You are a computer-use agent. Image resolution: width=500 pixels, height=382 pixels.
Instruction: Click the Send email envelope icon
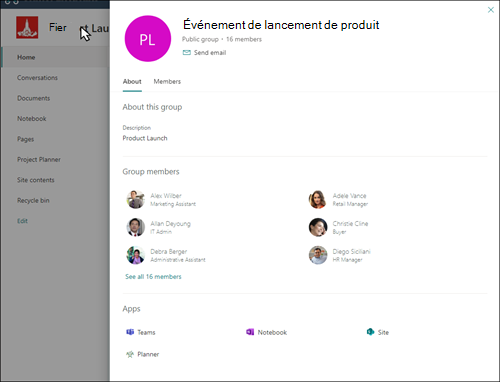coord(187,53)
